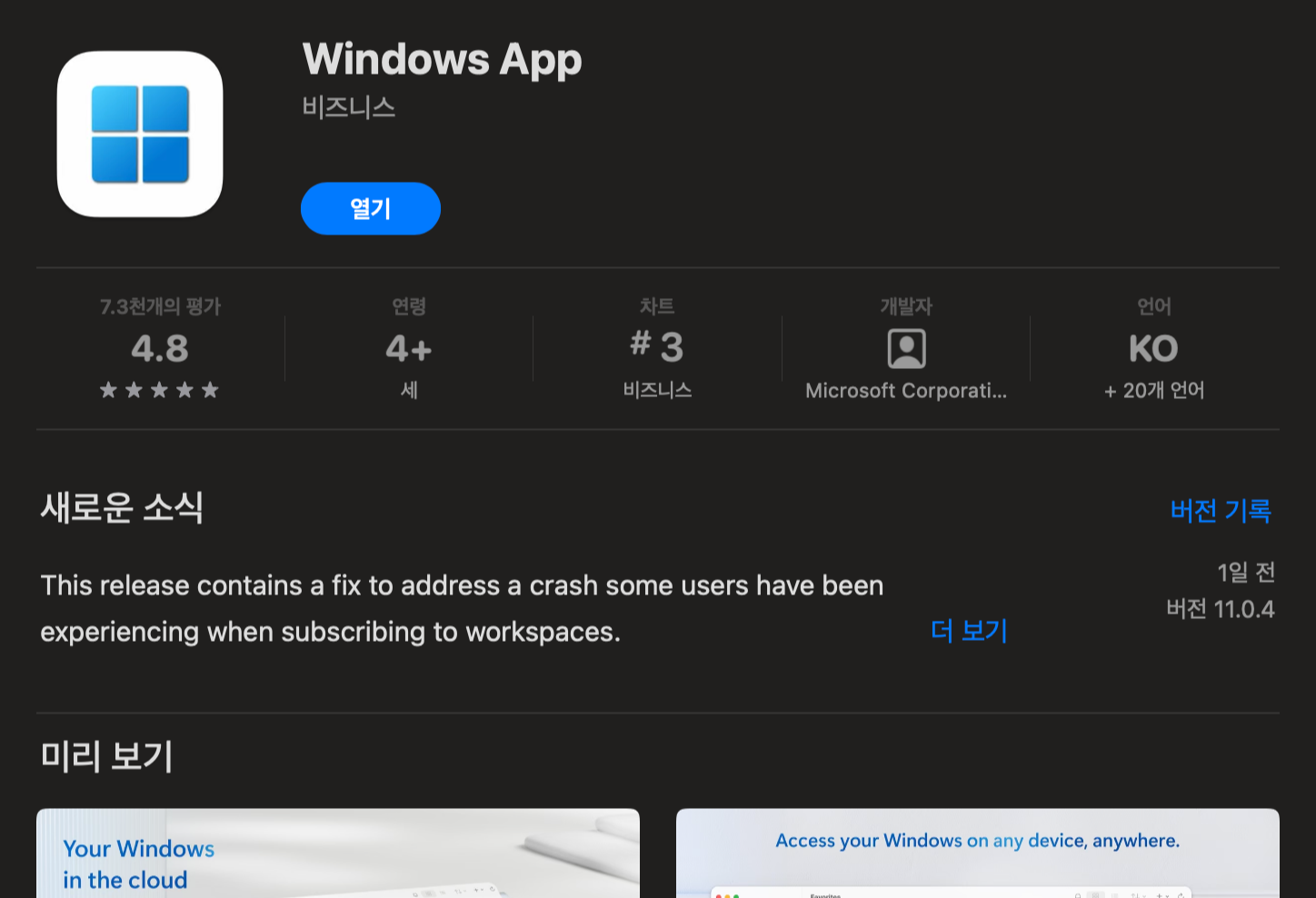
Task: Click the 언어 column label
Action: [x=1154, y=306]
